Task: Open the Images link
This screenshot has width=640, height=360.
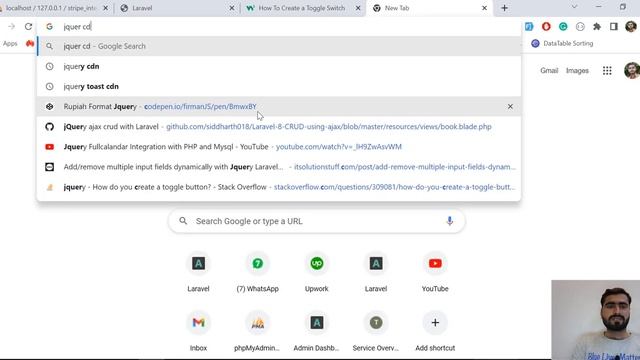Action: click(577, 71)
